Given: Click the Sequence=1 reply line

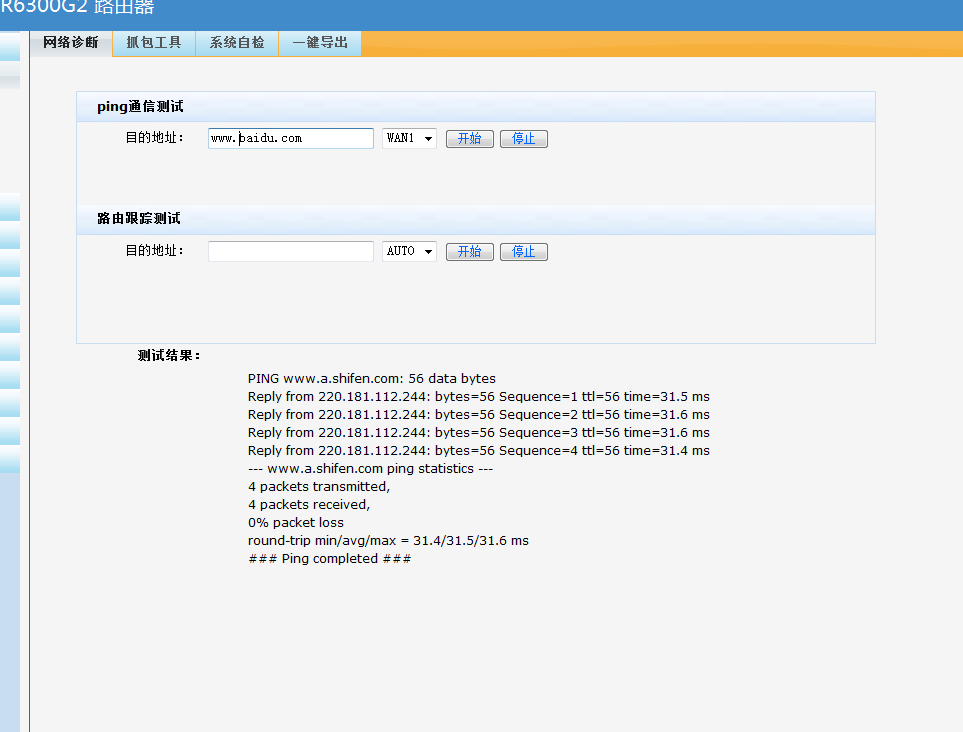Looking at the screenshot, I should (x=478, y=397).
